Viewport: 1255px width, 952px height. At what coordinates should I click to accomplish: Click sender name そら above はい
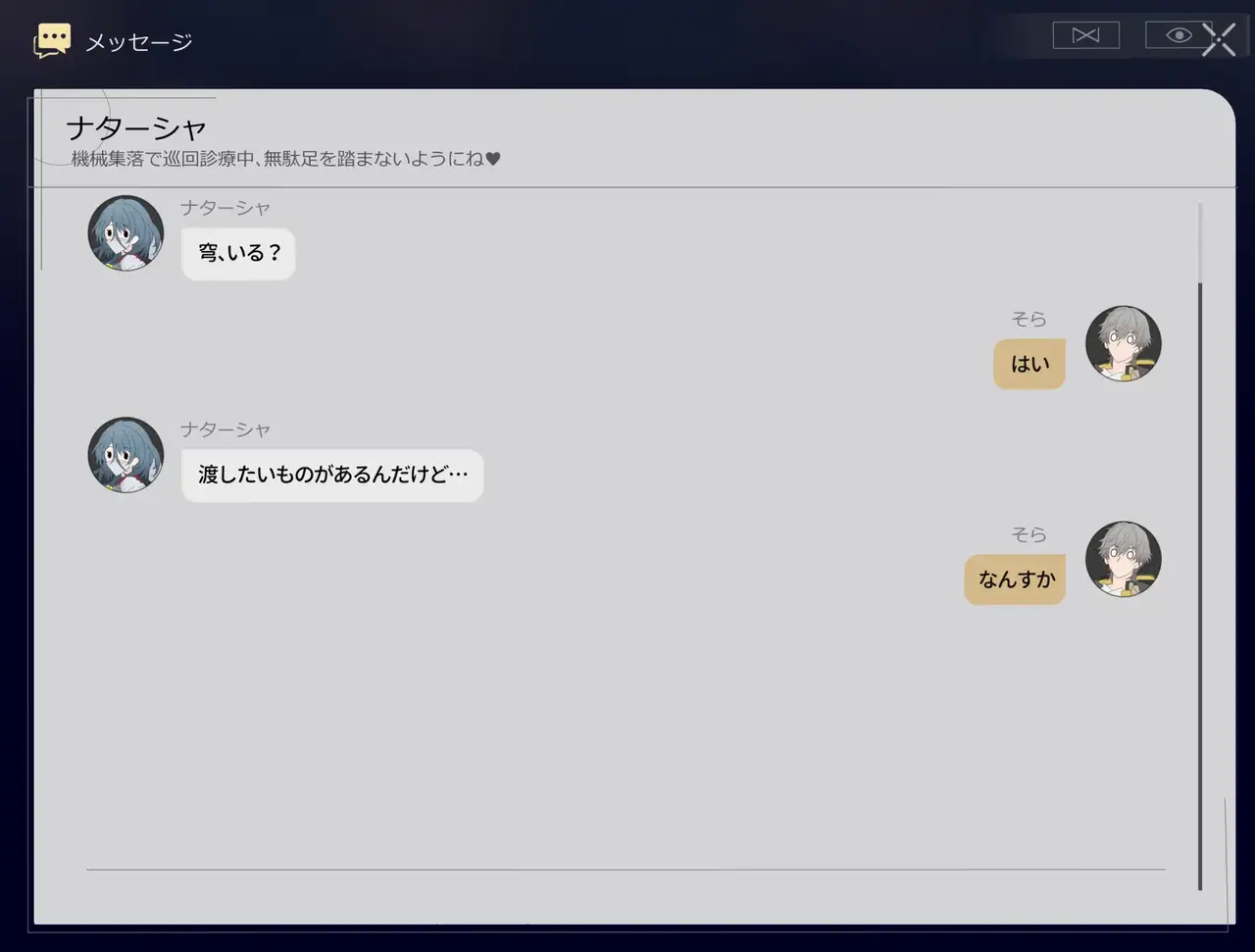(1029, 319)
